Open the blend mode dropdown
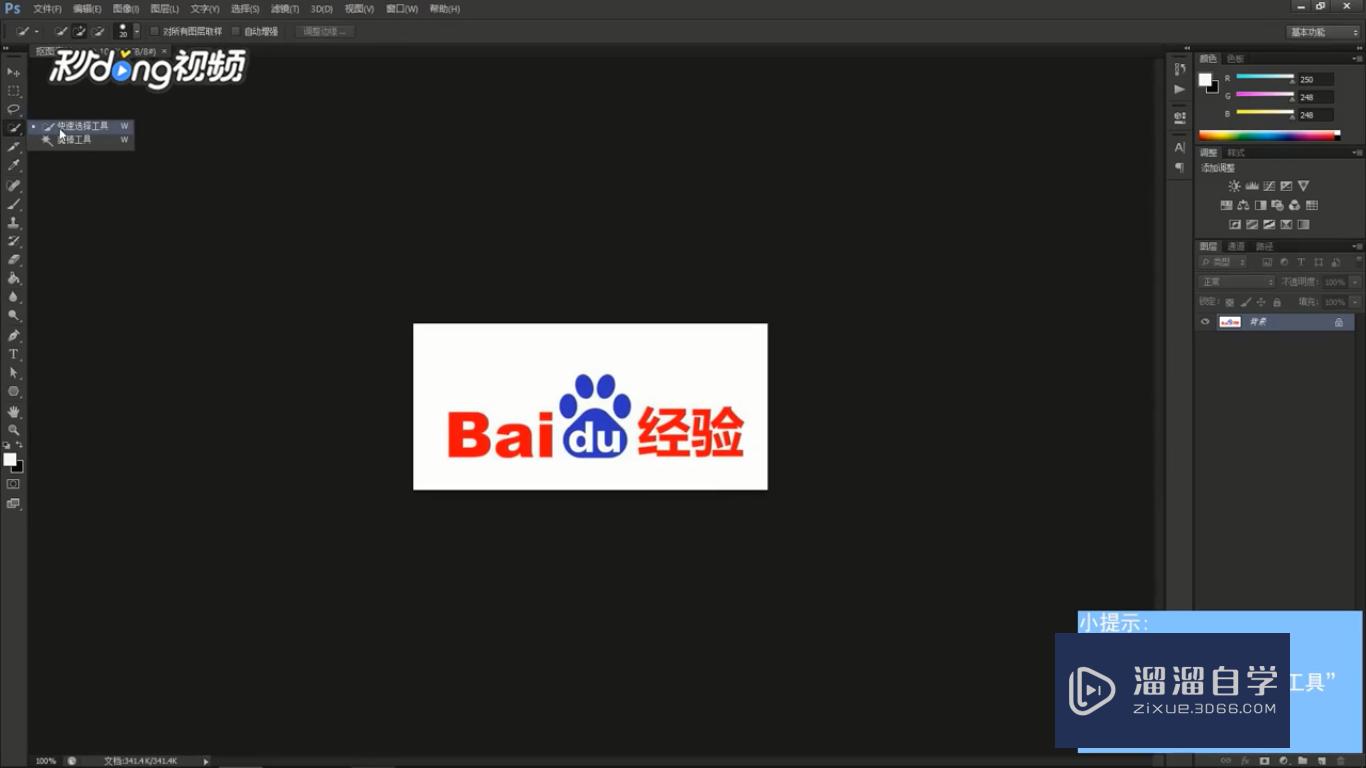Viewport: 1366px width, 768px height. click(1238, 282)
